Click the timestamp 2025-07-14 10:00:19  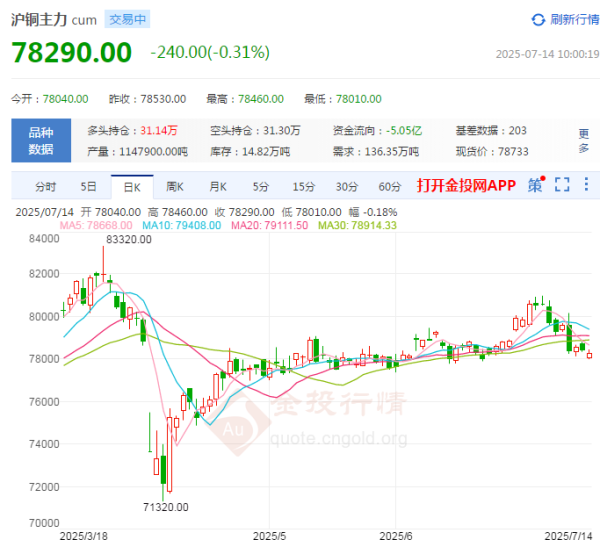548,54
